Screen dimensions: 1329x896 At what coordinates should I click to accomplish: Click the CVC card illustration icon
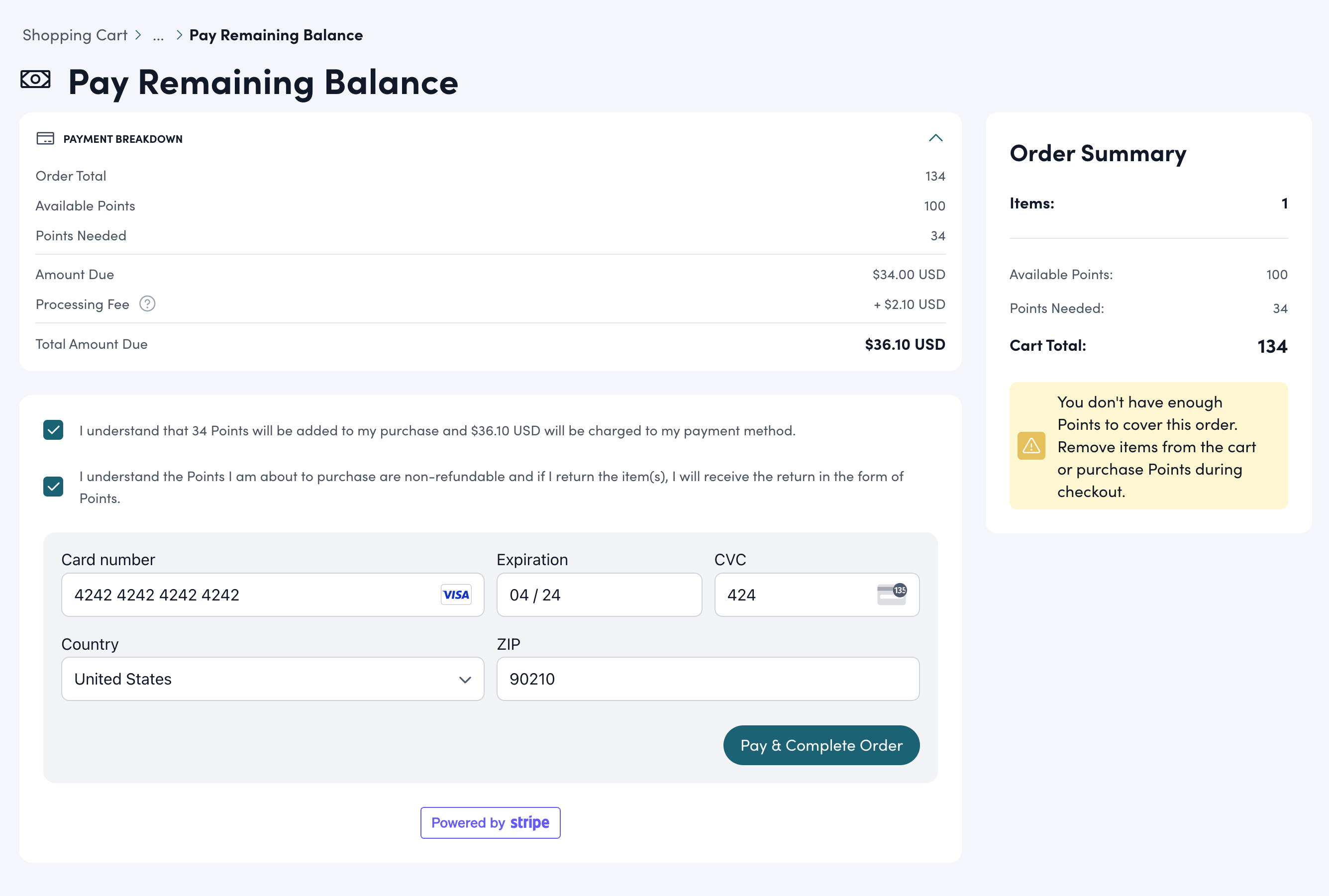(x=892, y=595)
